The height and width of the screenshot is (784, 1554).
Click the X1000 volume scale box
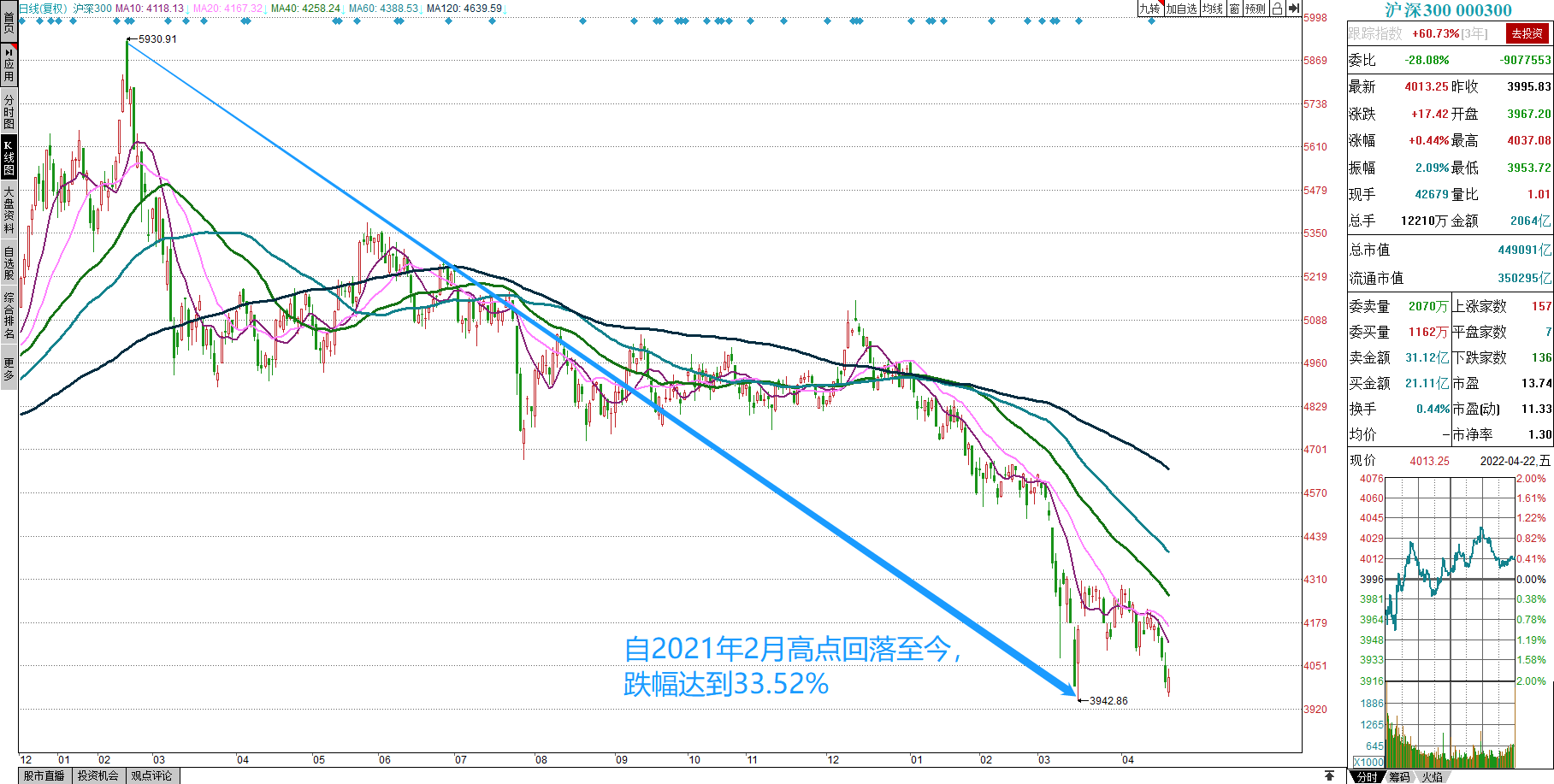[1368, 762]
